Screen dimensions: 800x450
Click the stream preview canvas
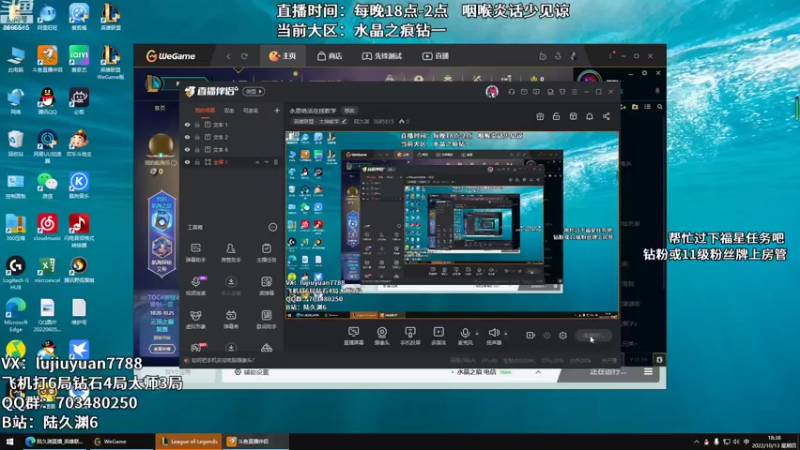pyautogui.click(x=452, y=226)
